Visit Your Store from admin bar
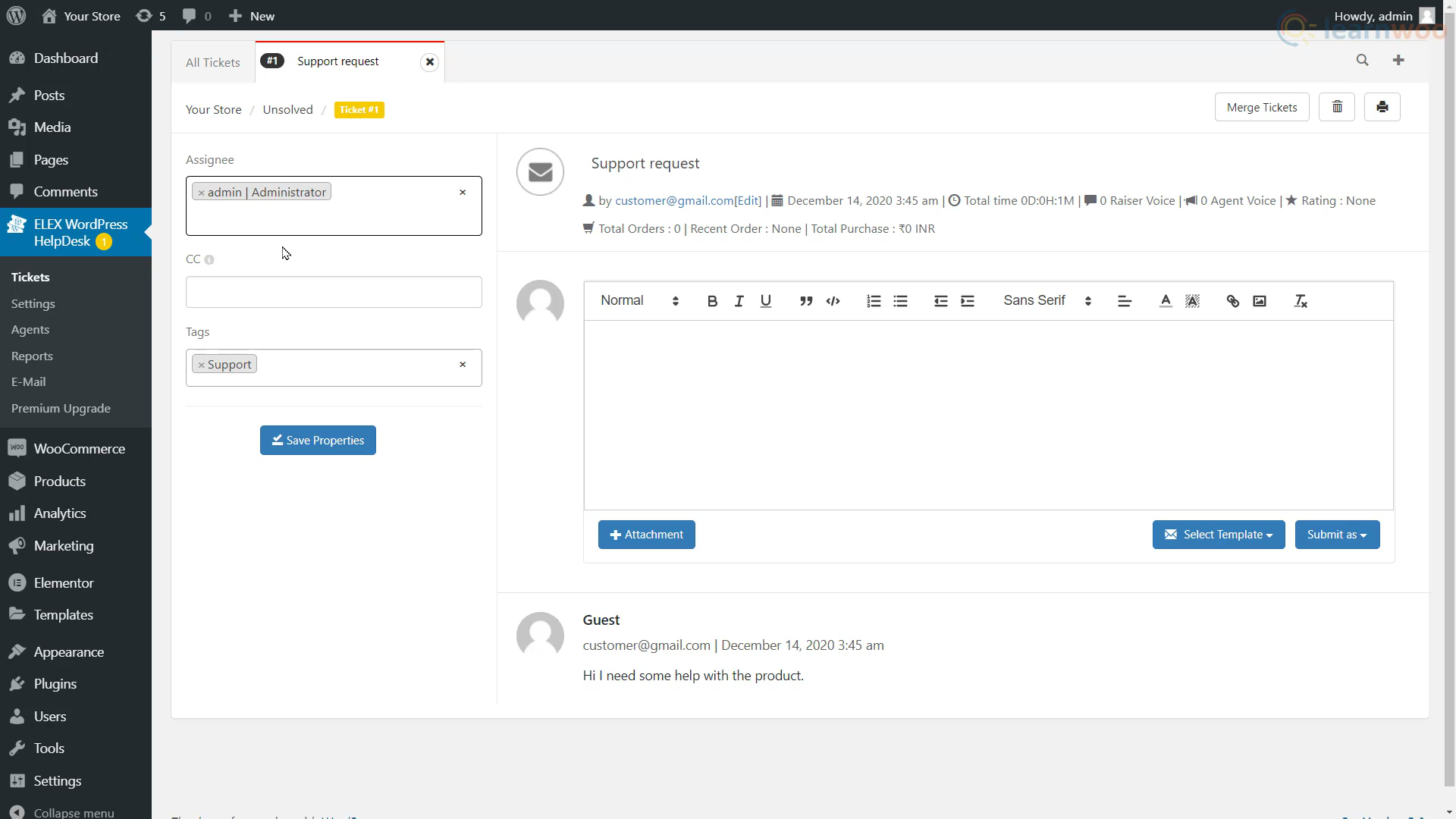Image resolution: width=1456 pixels, height=819 pixels. (x=80, y=16)
